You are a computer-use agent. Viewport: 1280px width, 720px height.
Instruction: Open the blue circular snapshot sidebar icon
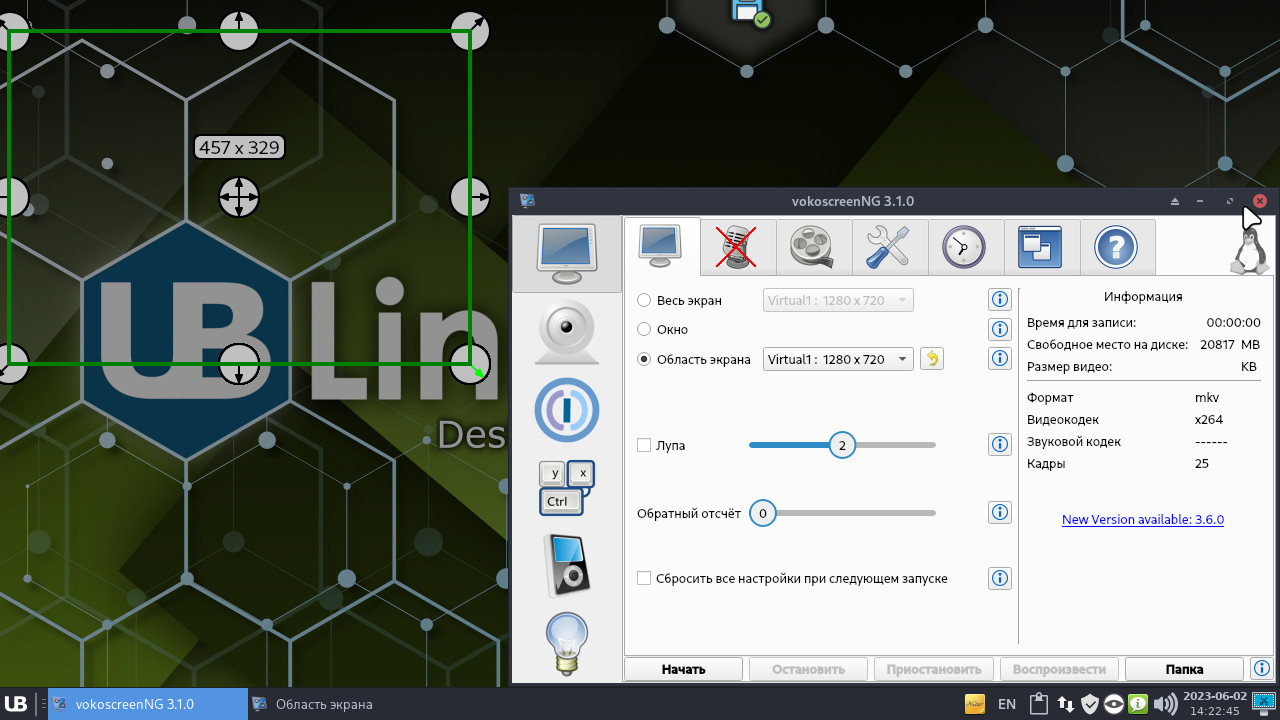[x=567, y=410]
